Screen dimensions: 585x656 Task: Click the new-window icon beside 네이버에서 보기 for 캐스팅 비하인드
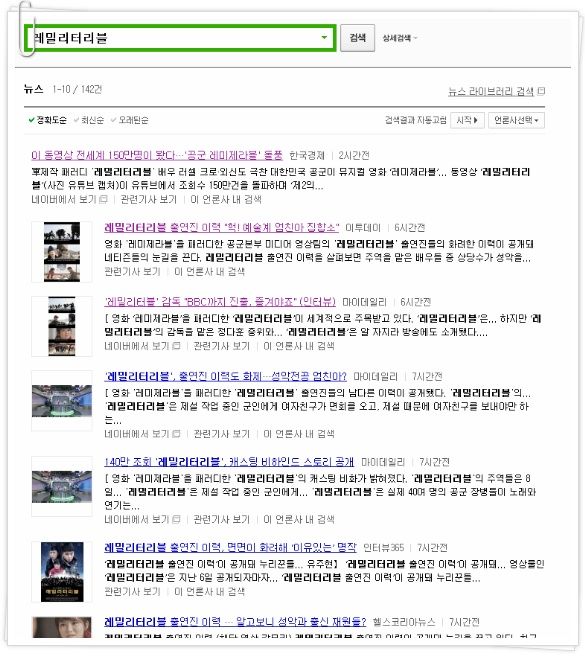(x=176, y=520)
